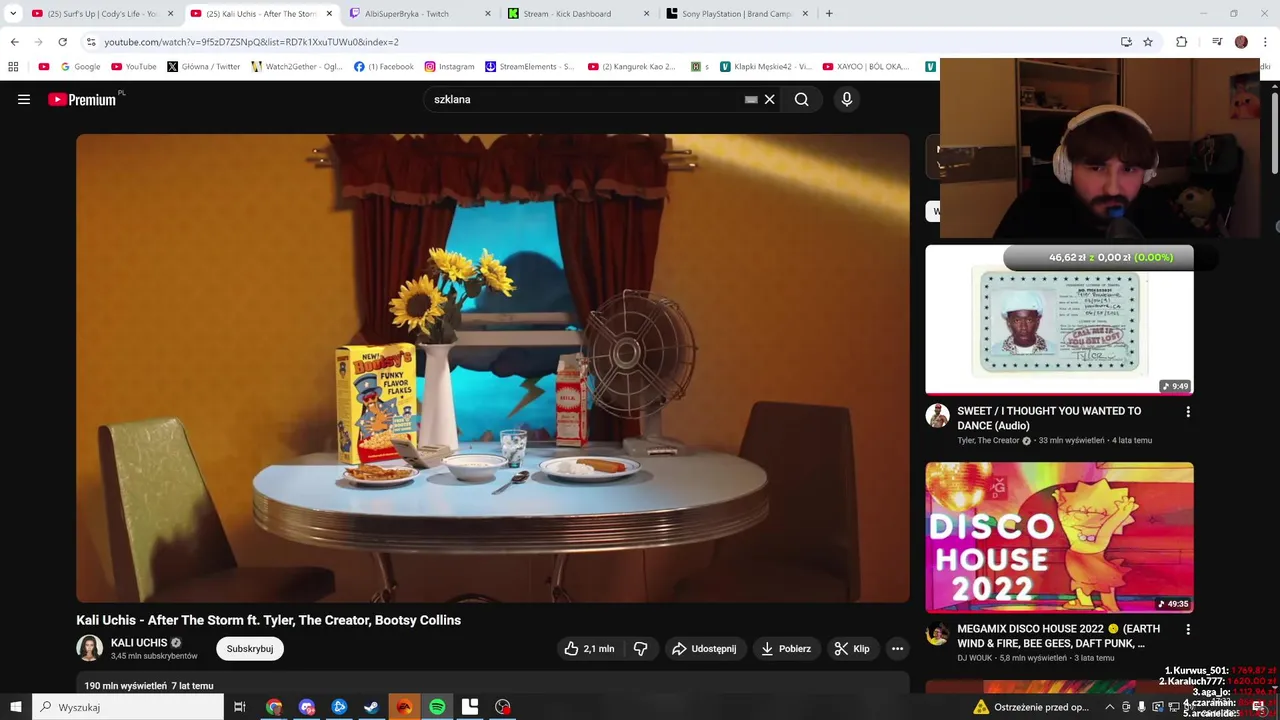Viewport: 1280px width, 720px height.
Task: Clear the search text with the X icon
Action: 769,99
